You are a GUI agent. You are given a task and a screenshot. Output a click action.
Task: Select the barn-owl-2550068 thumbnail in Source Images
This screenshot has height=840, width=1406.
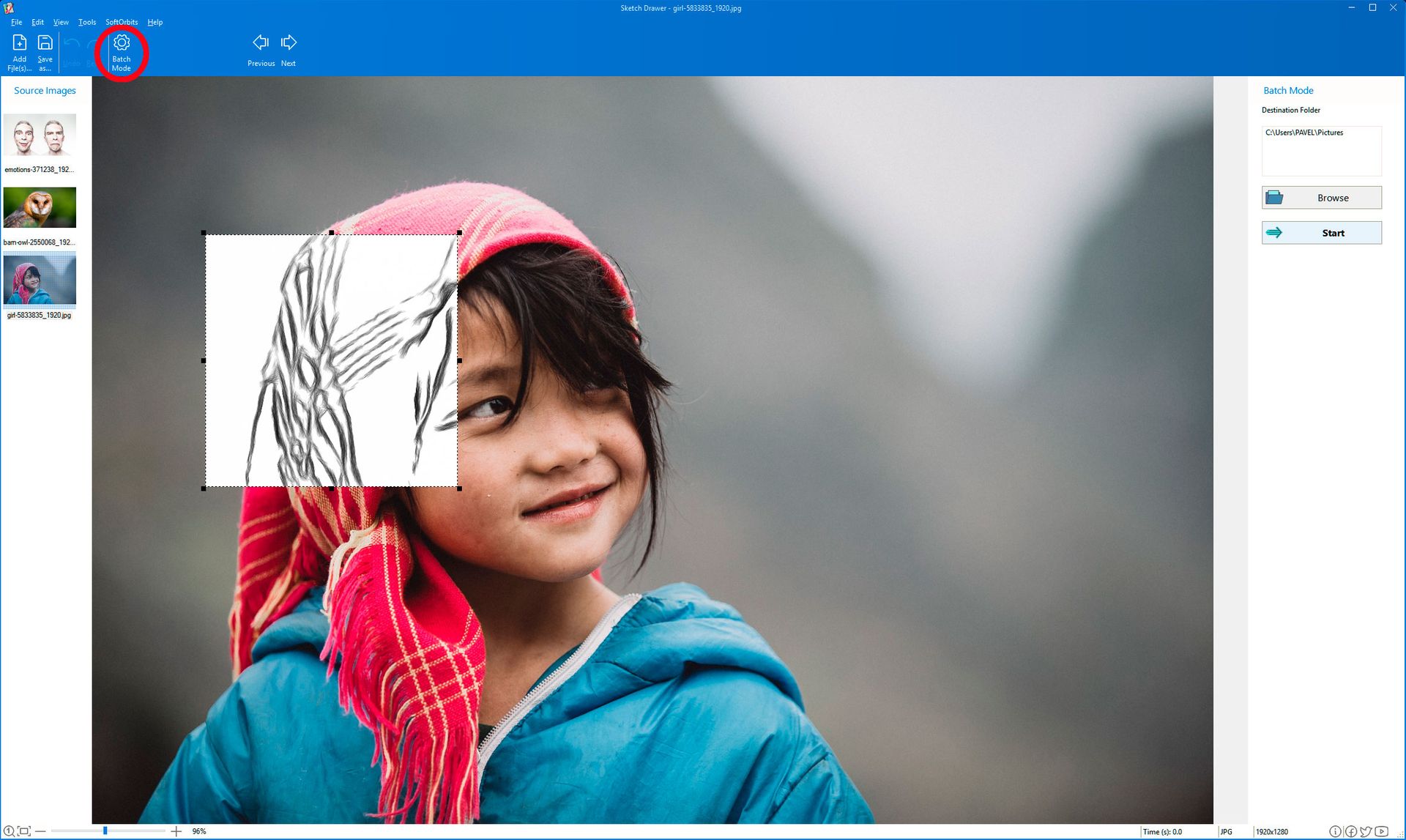pos(40,207)
